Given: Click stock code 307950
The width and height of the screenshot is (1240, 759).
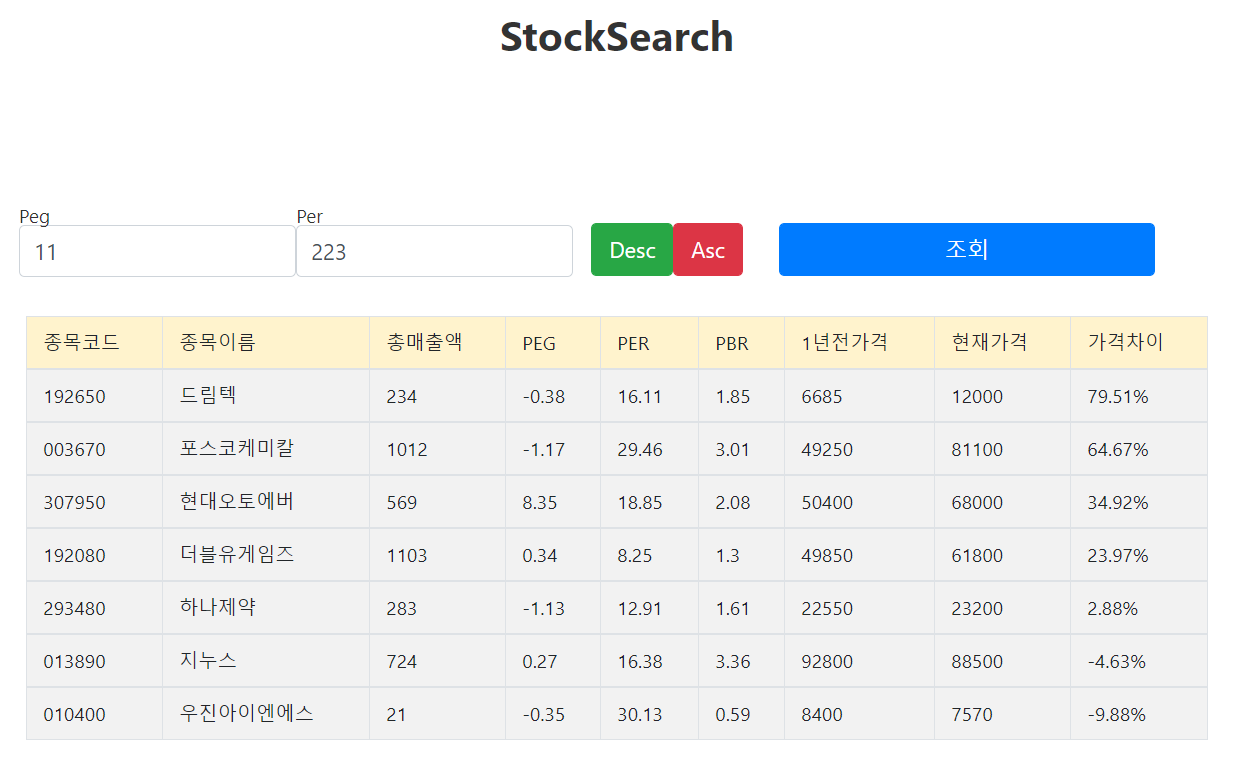Looking at the screenshot, I should (75, 503).
